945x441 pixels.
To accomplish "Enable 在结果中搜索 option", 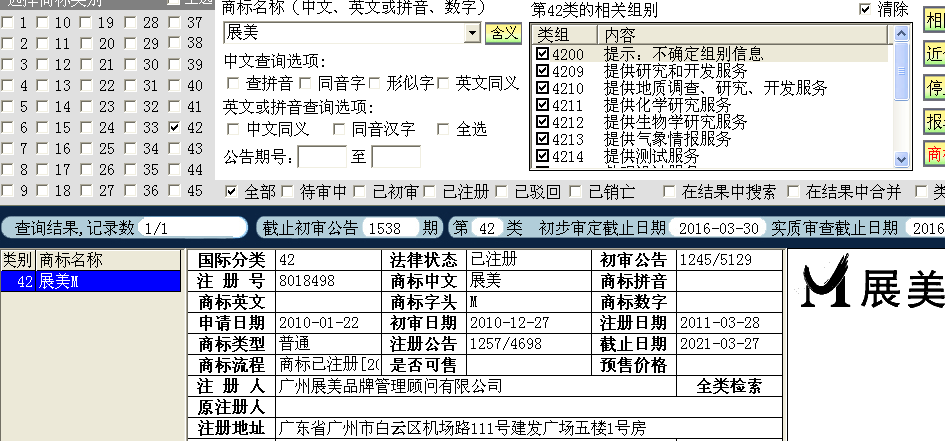I will [669, 192].
